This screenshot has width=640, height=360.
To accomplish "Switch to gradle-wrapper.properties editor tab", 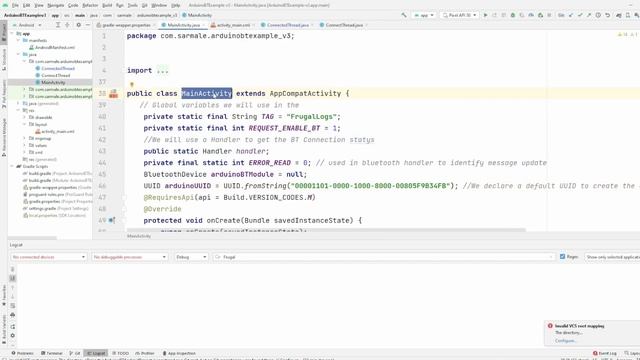I will click(126, 25).
